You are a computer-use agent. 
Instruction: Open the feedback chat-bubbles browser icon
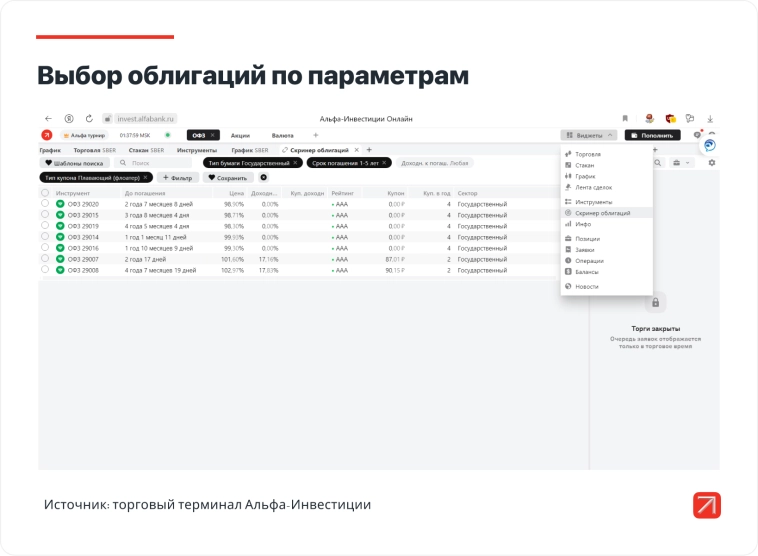pos(690,118)
